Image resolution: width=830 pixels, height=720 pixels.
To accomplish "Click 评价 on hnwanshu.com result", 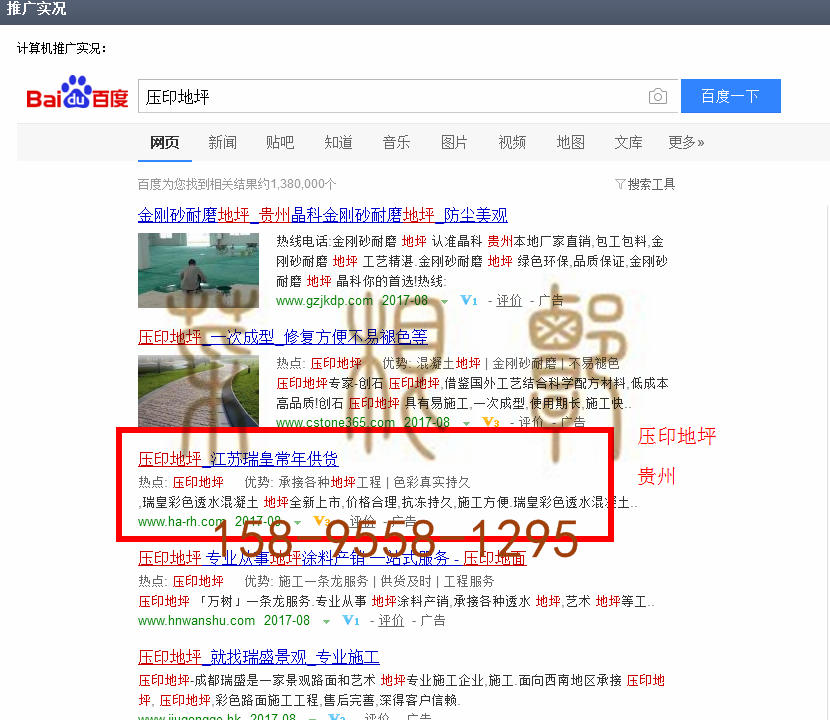I will click(391, 620).
